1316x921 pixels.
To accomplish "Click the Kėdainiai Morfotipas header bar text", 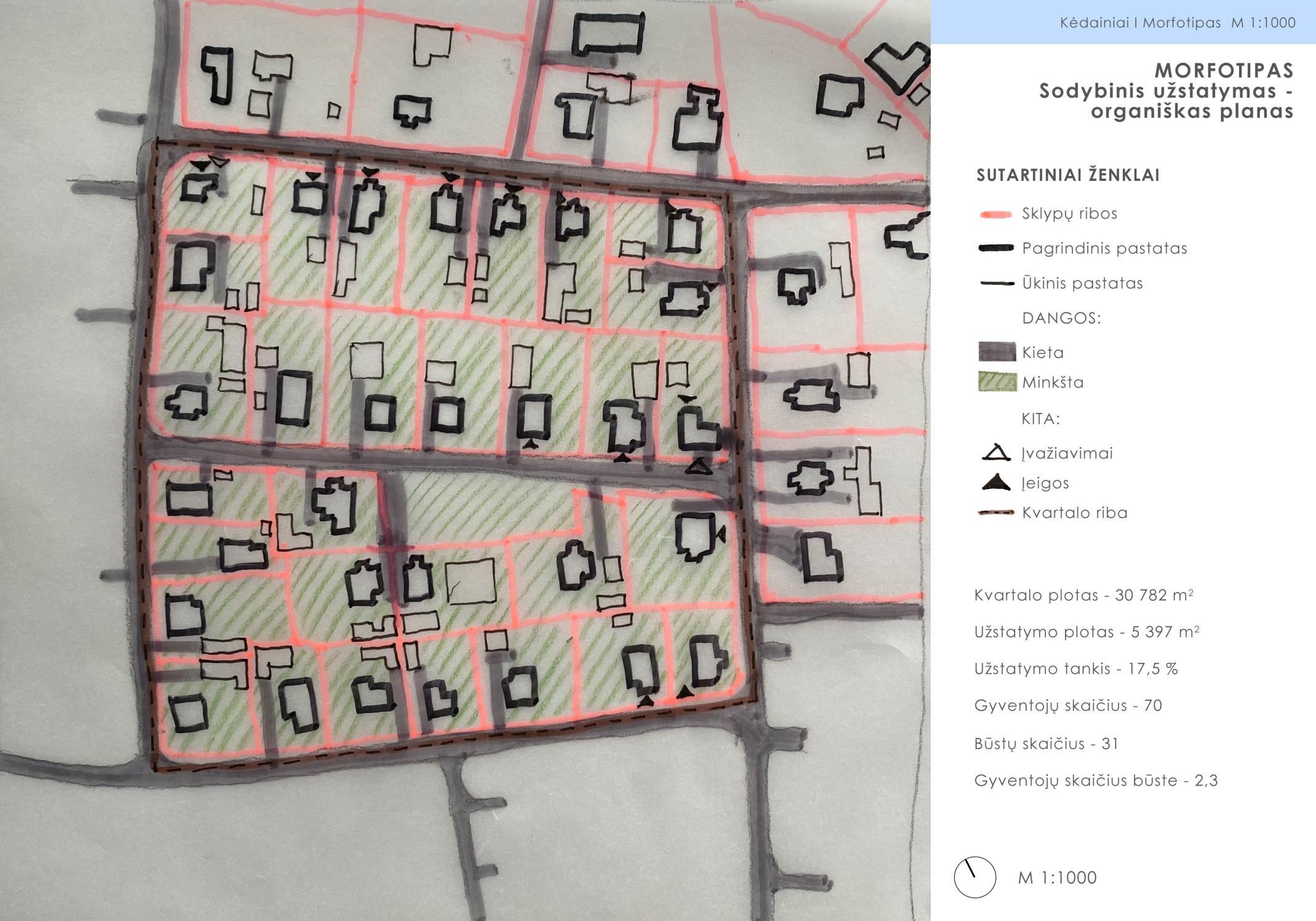I will [x=1177, y=23].
